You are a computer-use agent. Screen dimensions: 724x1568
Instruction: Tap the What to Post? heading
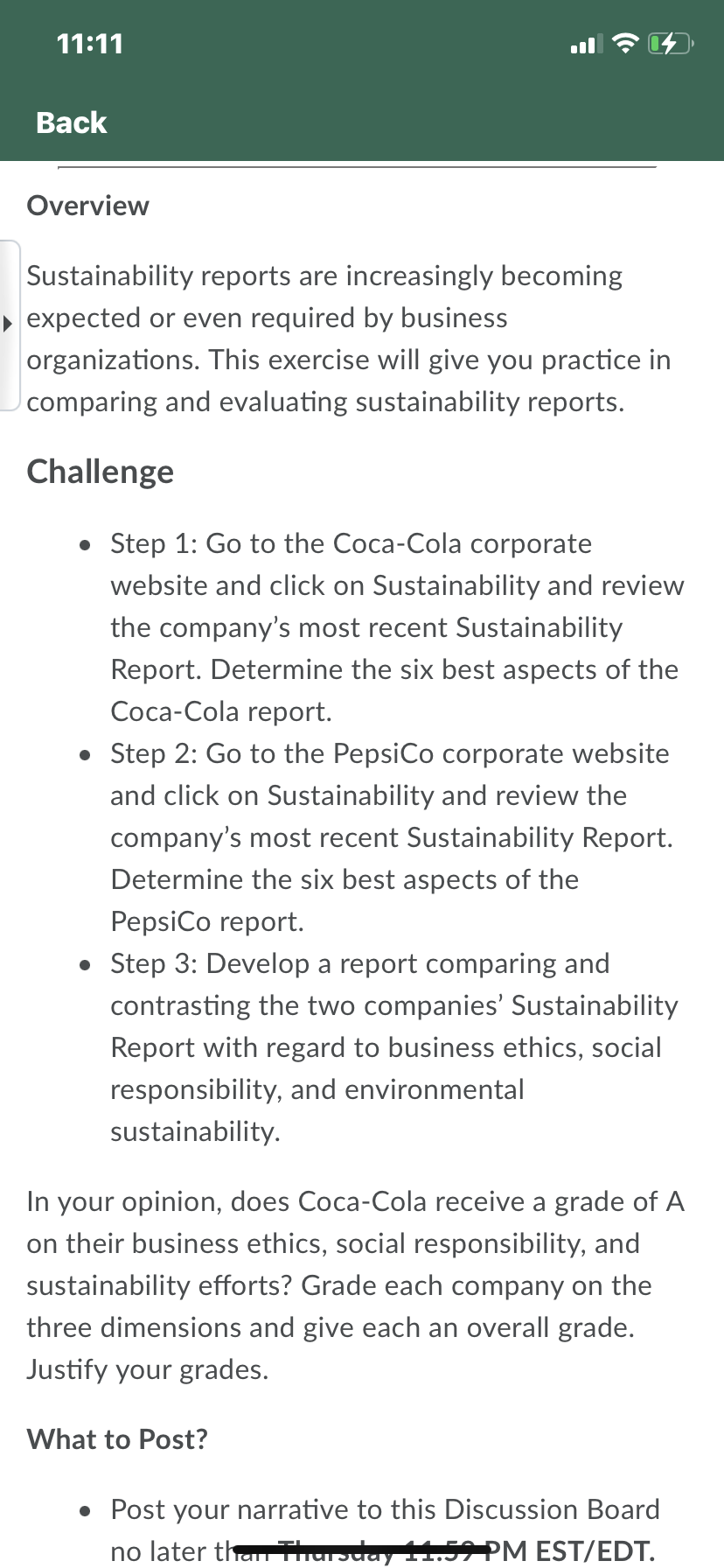click(x=117, y=1439)
